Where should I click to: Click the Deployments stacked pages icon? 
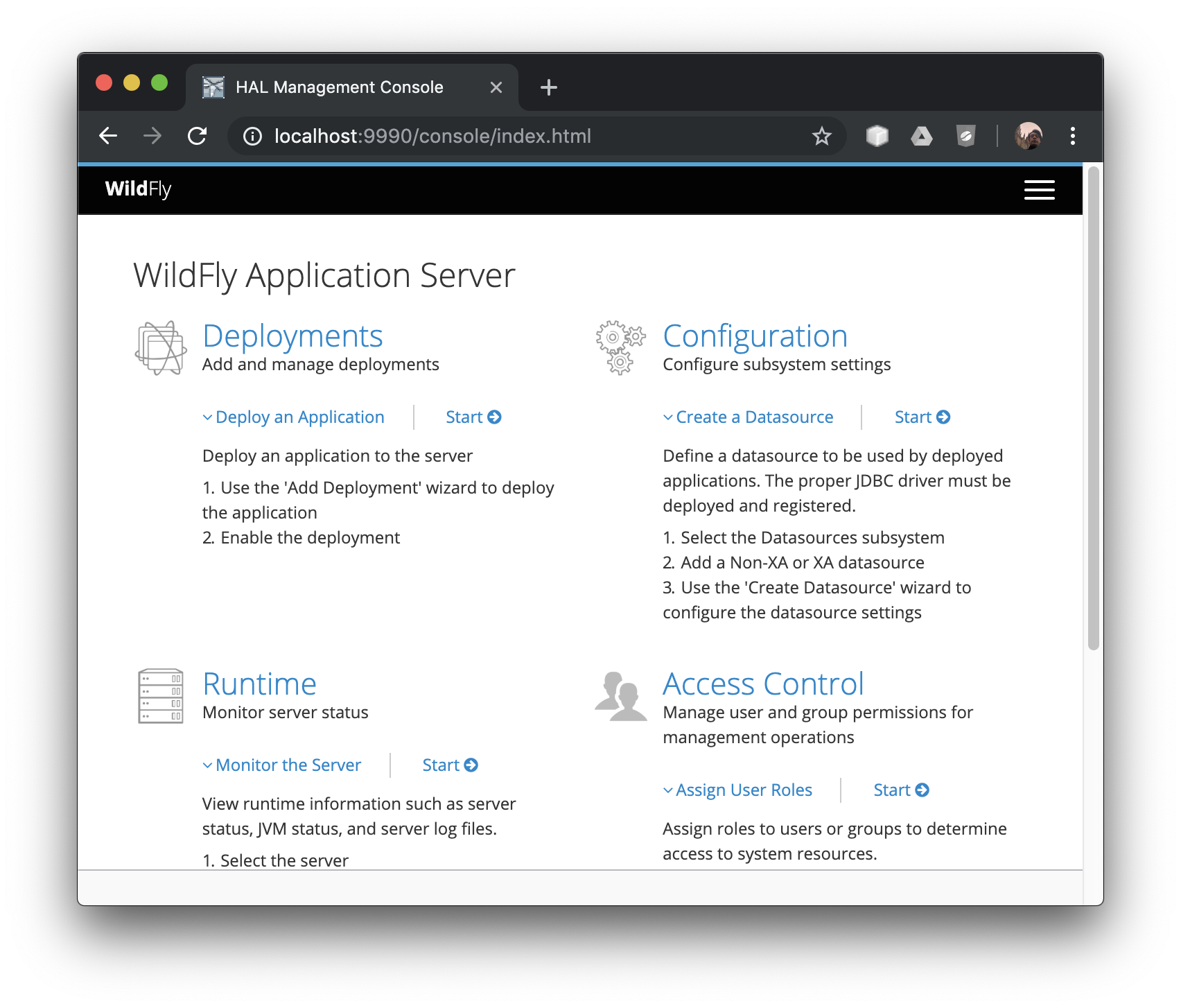[161, 348]
